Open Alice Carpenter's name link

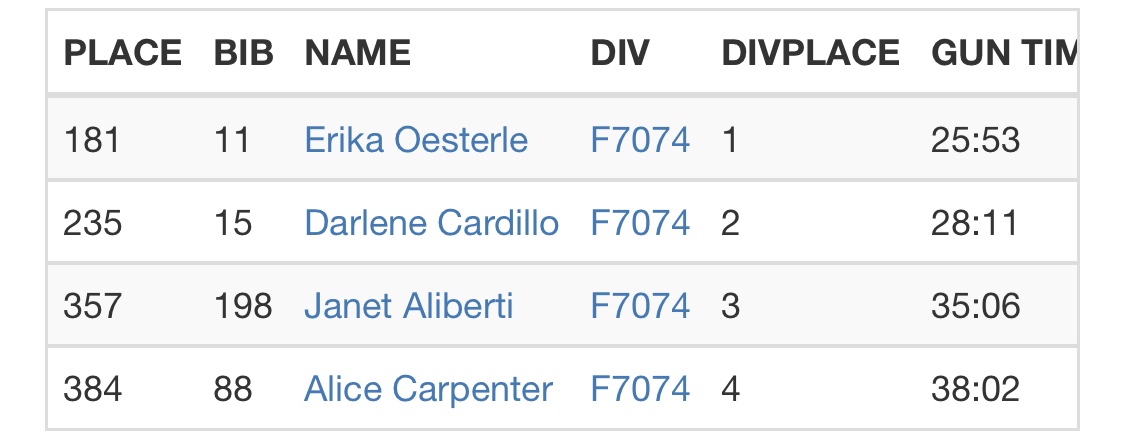pyautogui.click(x=428, y=388)
